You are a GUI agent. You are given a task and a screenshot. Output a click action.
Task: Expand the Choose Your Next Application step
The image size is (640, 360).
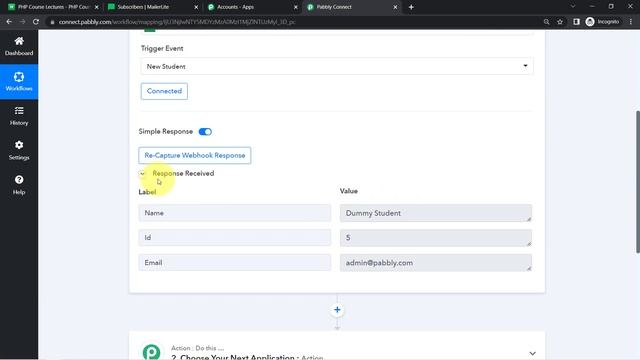532,353
